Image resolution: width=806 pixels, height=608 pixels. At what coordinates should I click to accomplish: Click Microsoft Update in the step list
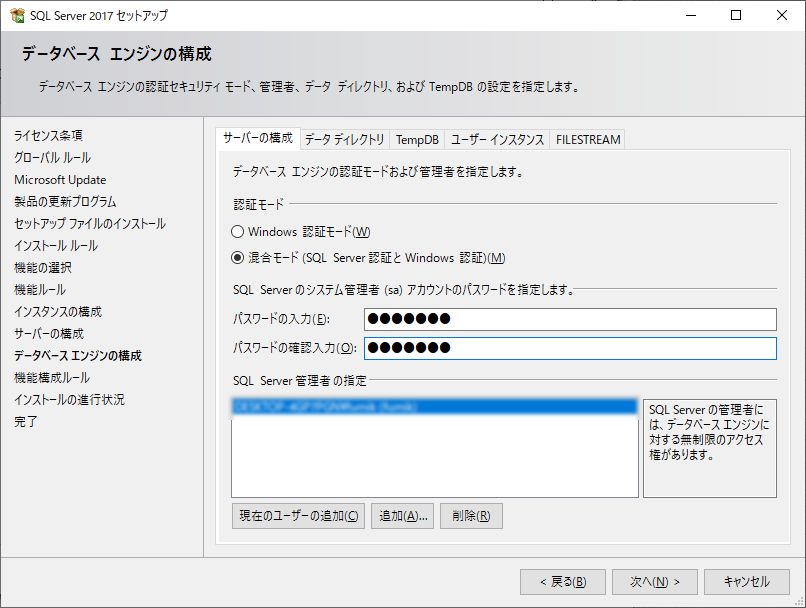[x=60, y=180]
